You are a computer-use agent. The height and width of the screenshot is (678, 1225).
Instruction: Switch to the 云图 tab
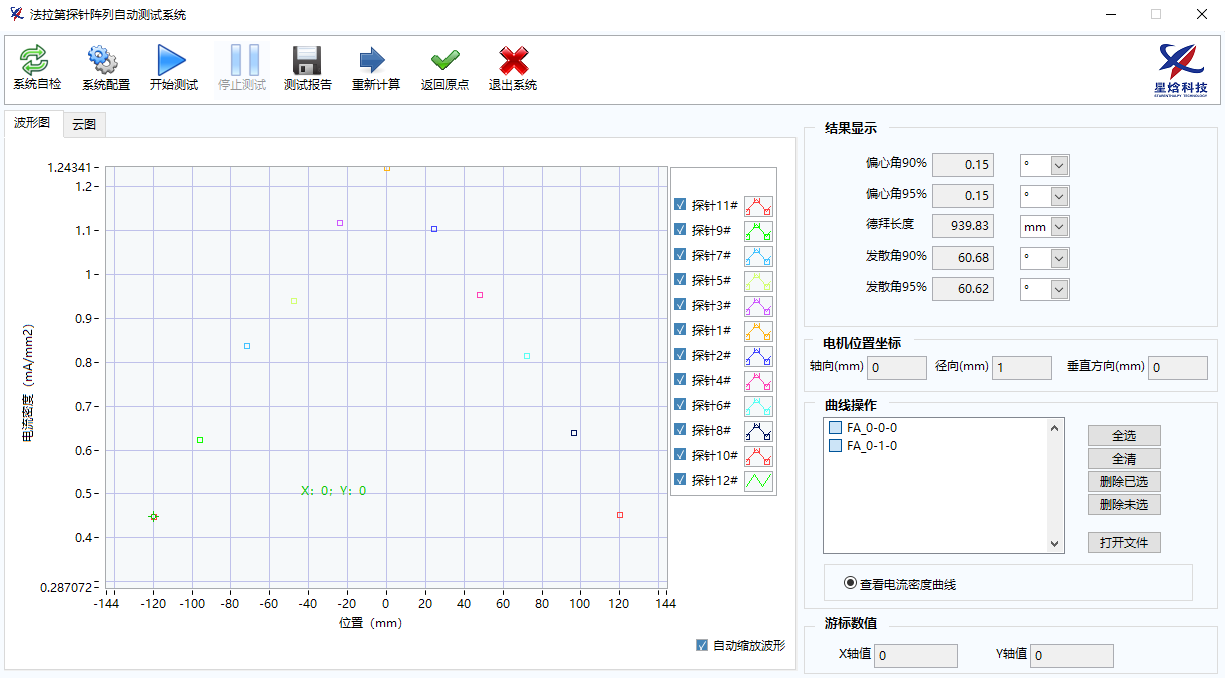[84, 125]
